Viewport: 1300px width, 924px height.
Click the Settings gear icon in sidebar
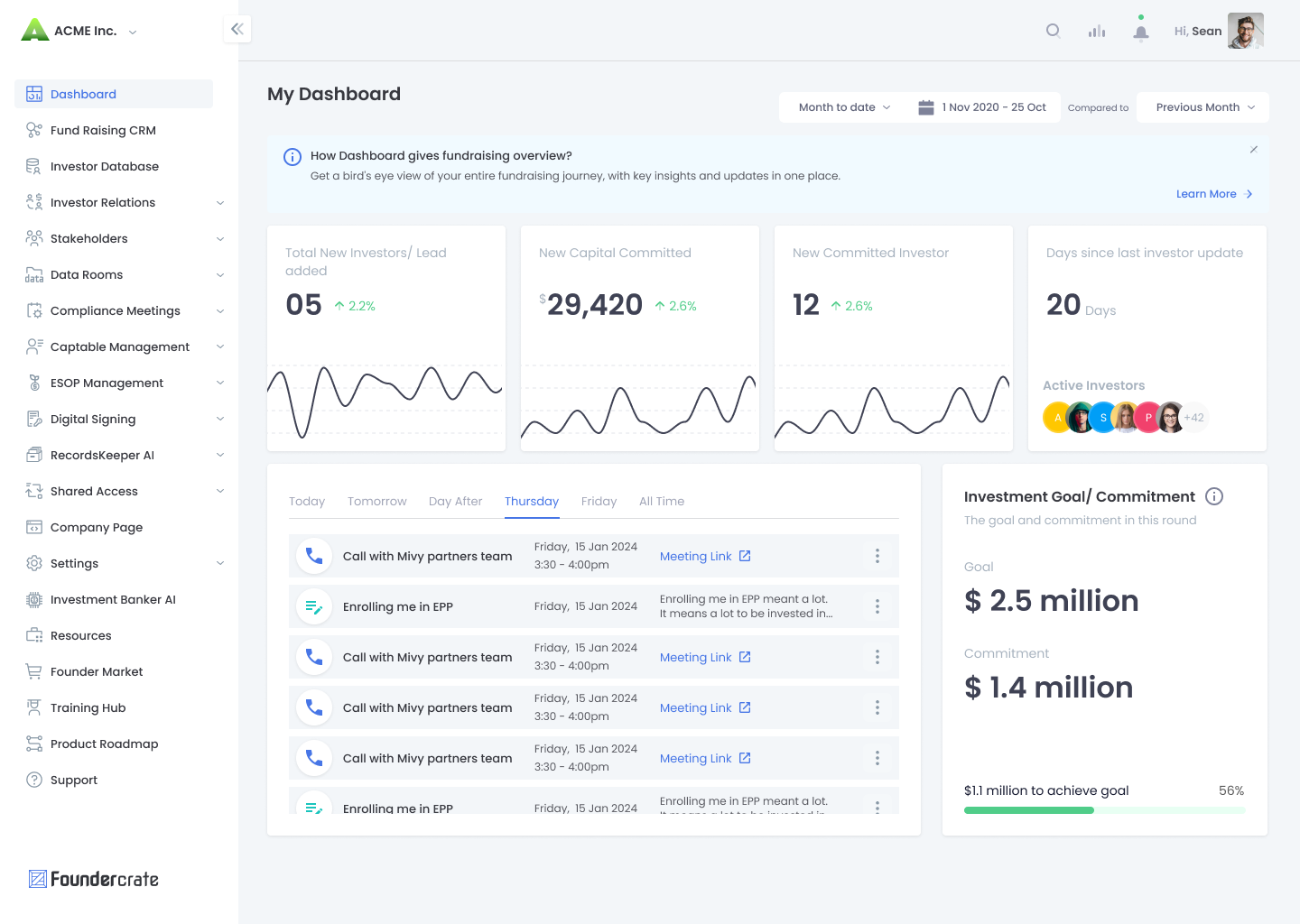coord(34,563)
